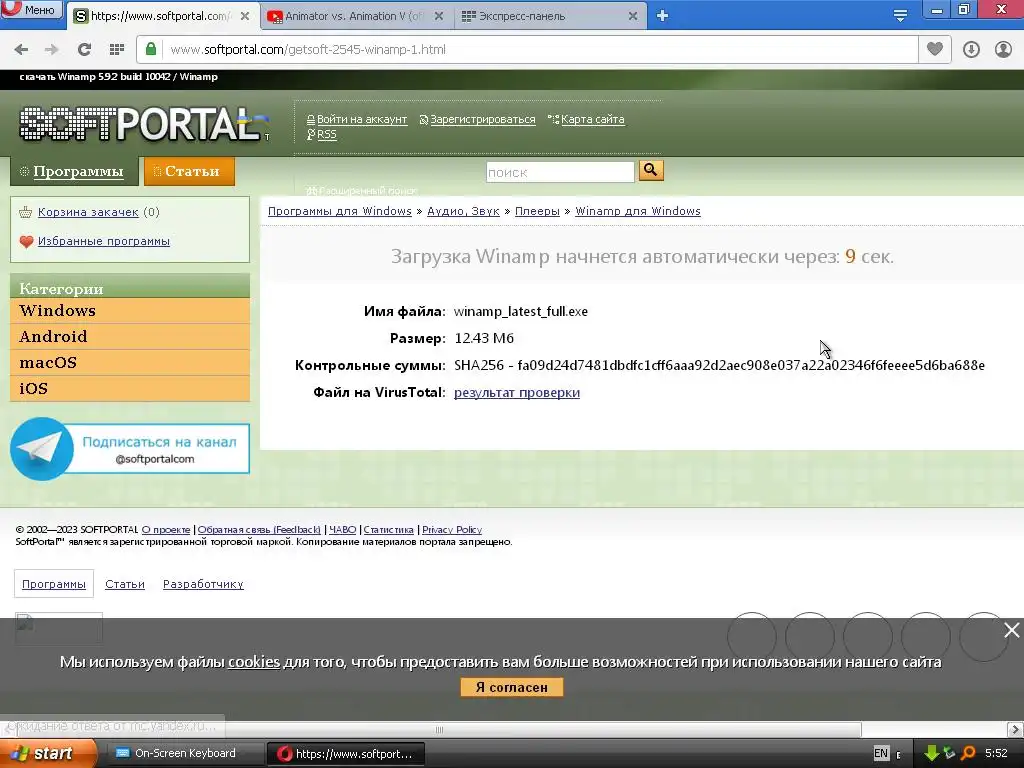Open the Windows category
Screen dimensions: 1024x768
(130, 311)
